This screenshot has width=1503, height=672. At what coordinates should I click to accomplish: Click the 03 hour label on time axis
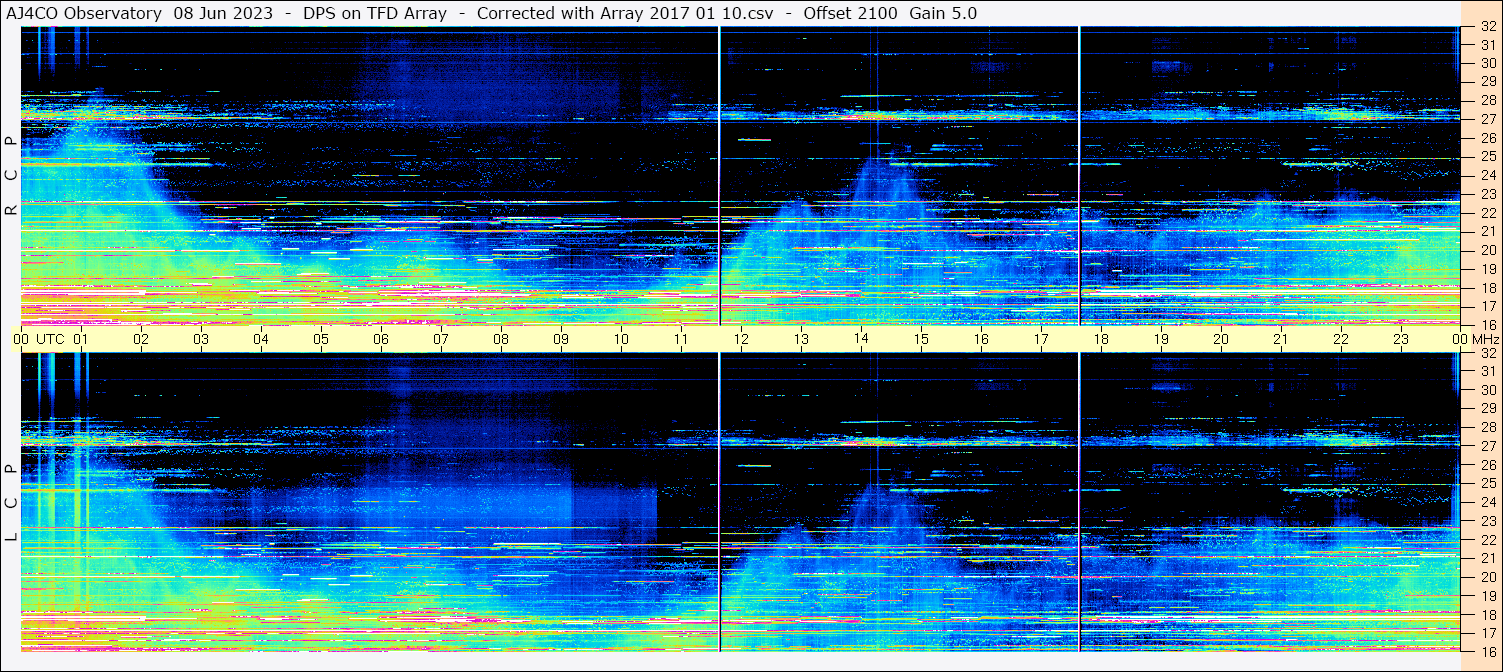[201, 339]
